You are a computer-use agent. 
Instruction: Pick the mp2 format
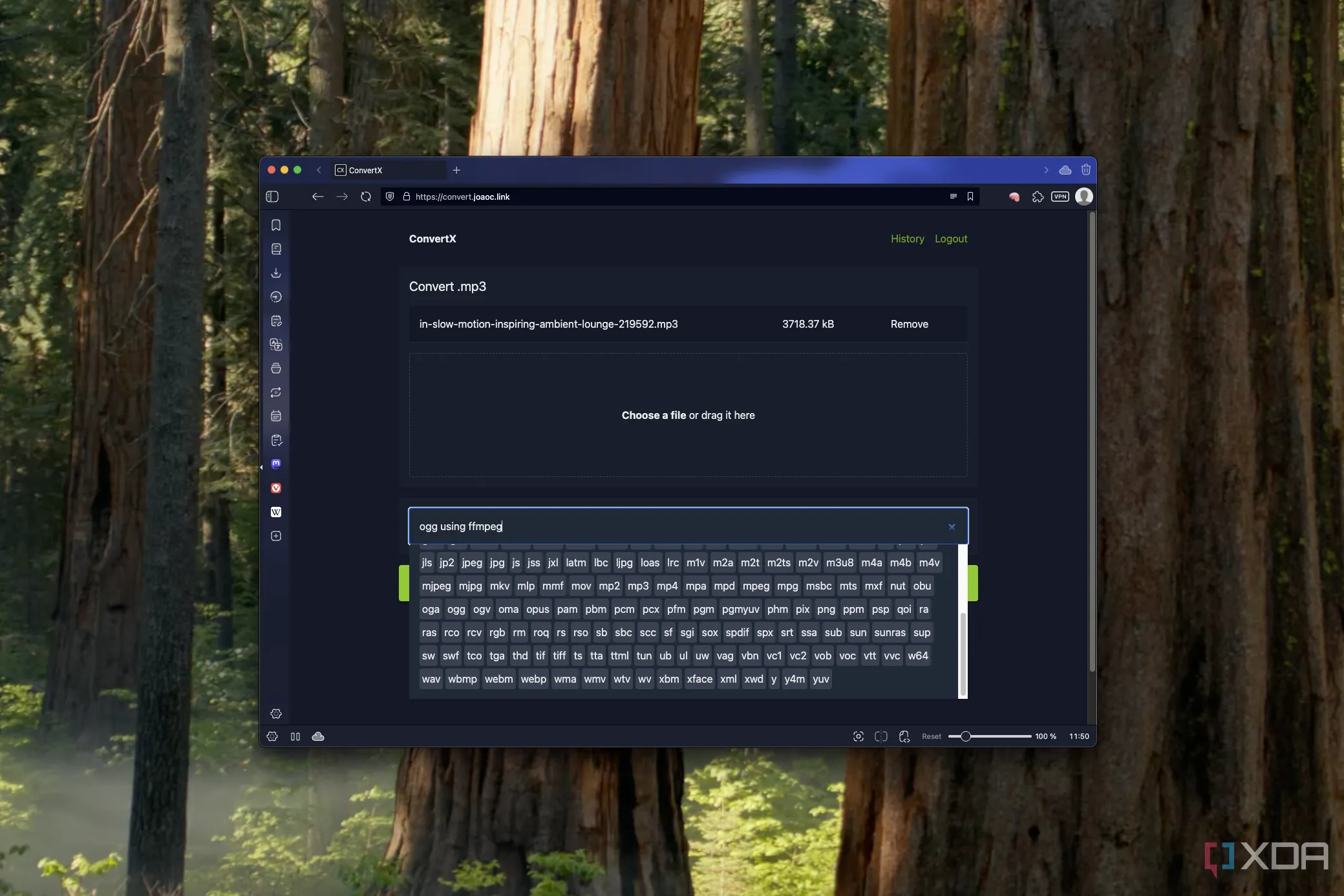[609, 586]
